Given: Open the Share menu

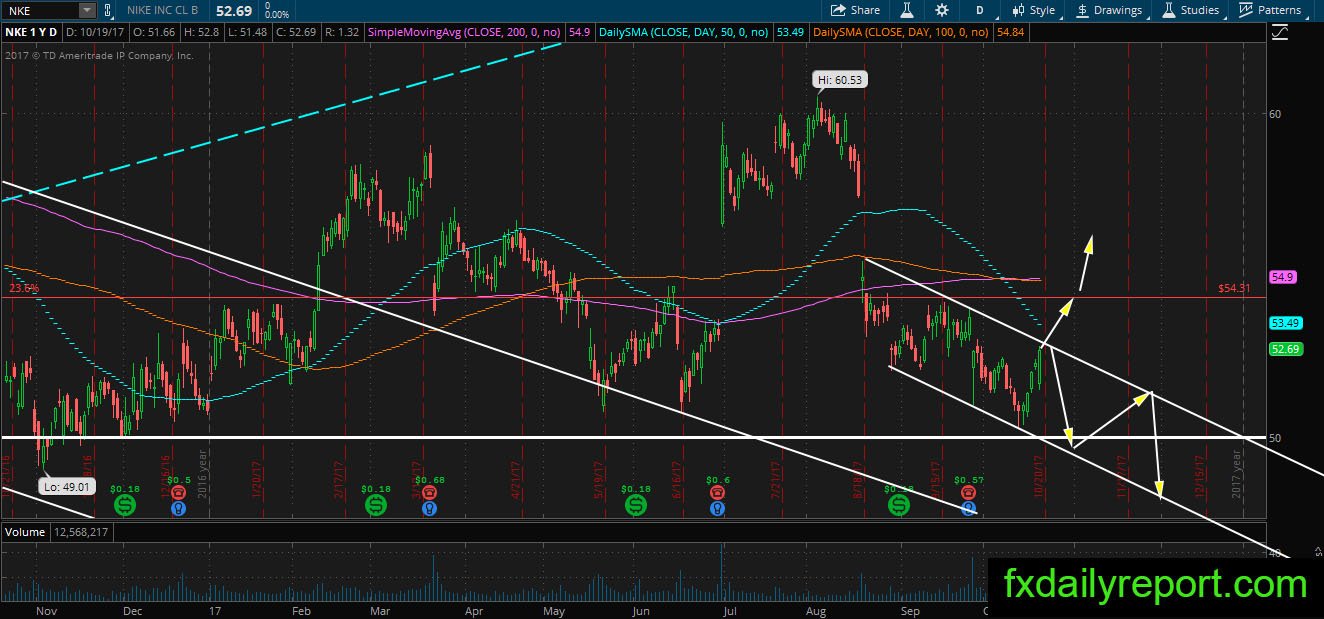Looking at the screenshot, I should click(856, 10).
